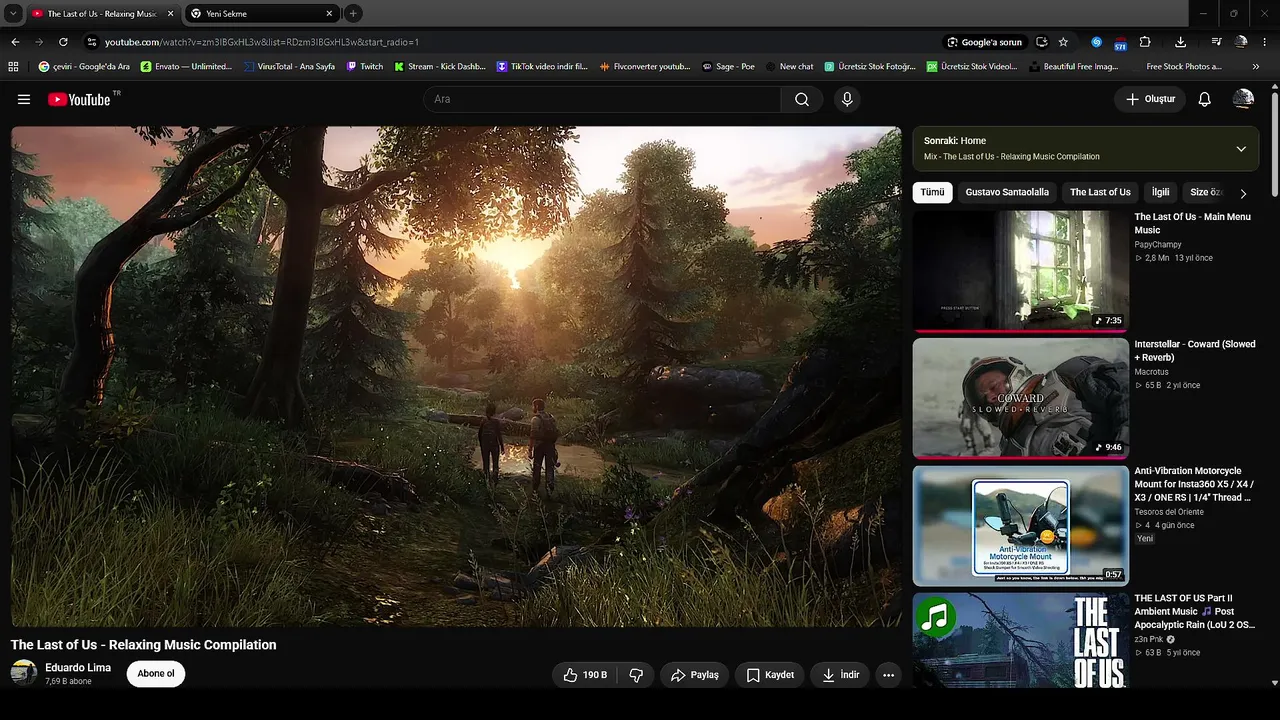Open the apps grid in bookmarks bar
The width and height of the screenshot is (1280, 720).
point(13,66)
